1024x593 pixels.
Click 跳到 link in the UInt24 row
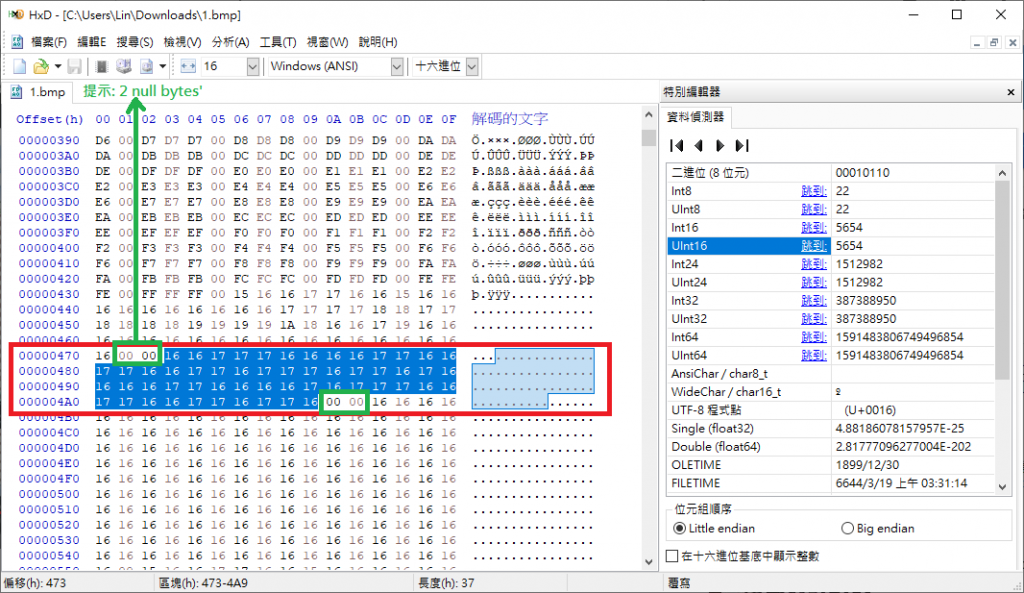(x=814, y=283)
